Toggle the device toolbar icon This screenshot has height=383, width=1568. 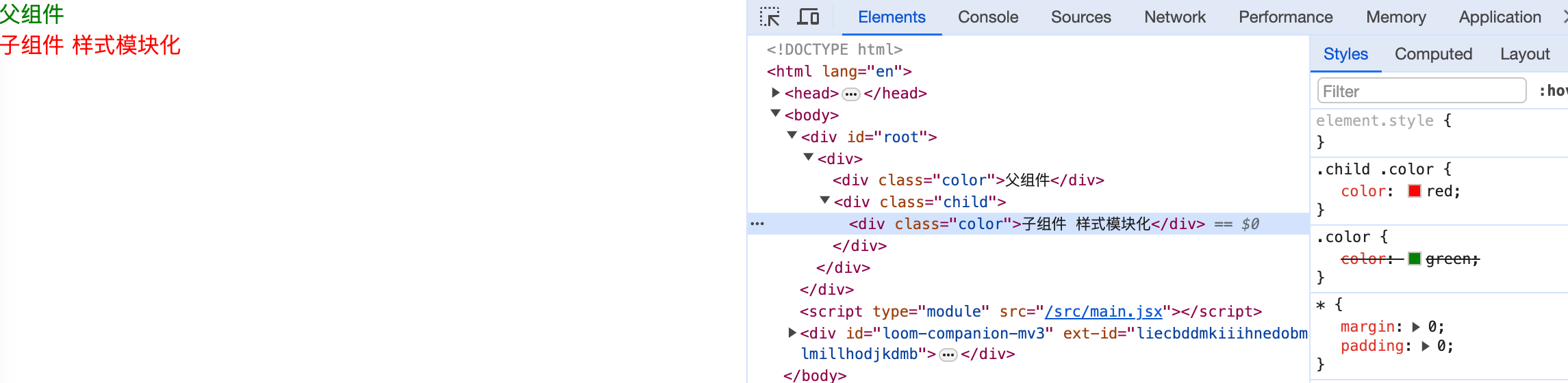tap(808, 17)
